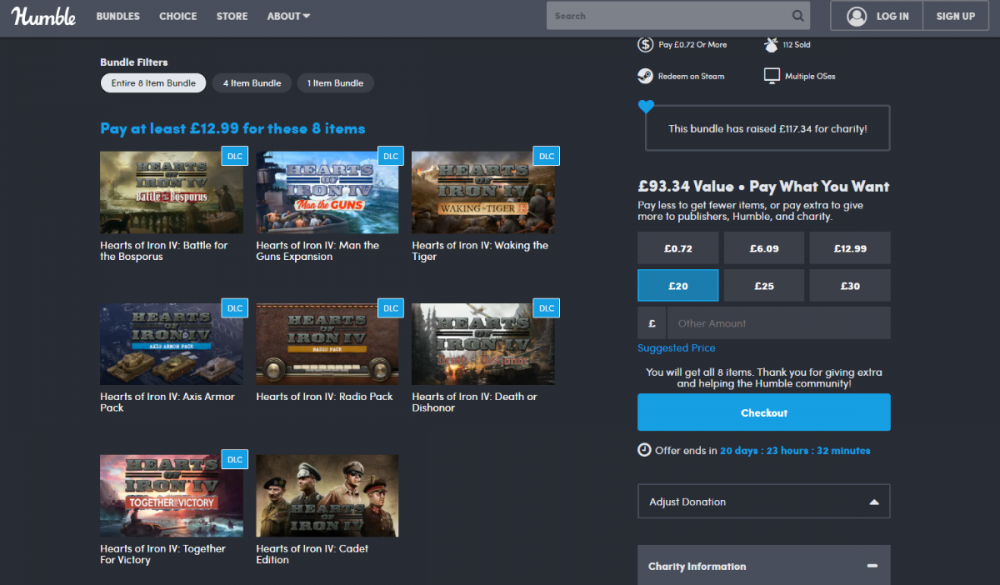Click the title Hearts of Iron IV: Axis Armor Pack
Image resolution: width=1000 pixels, height=585 pixels.
click(x=167, y=402)
